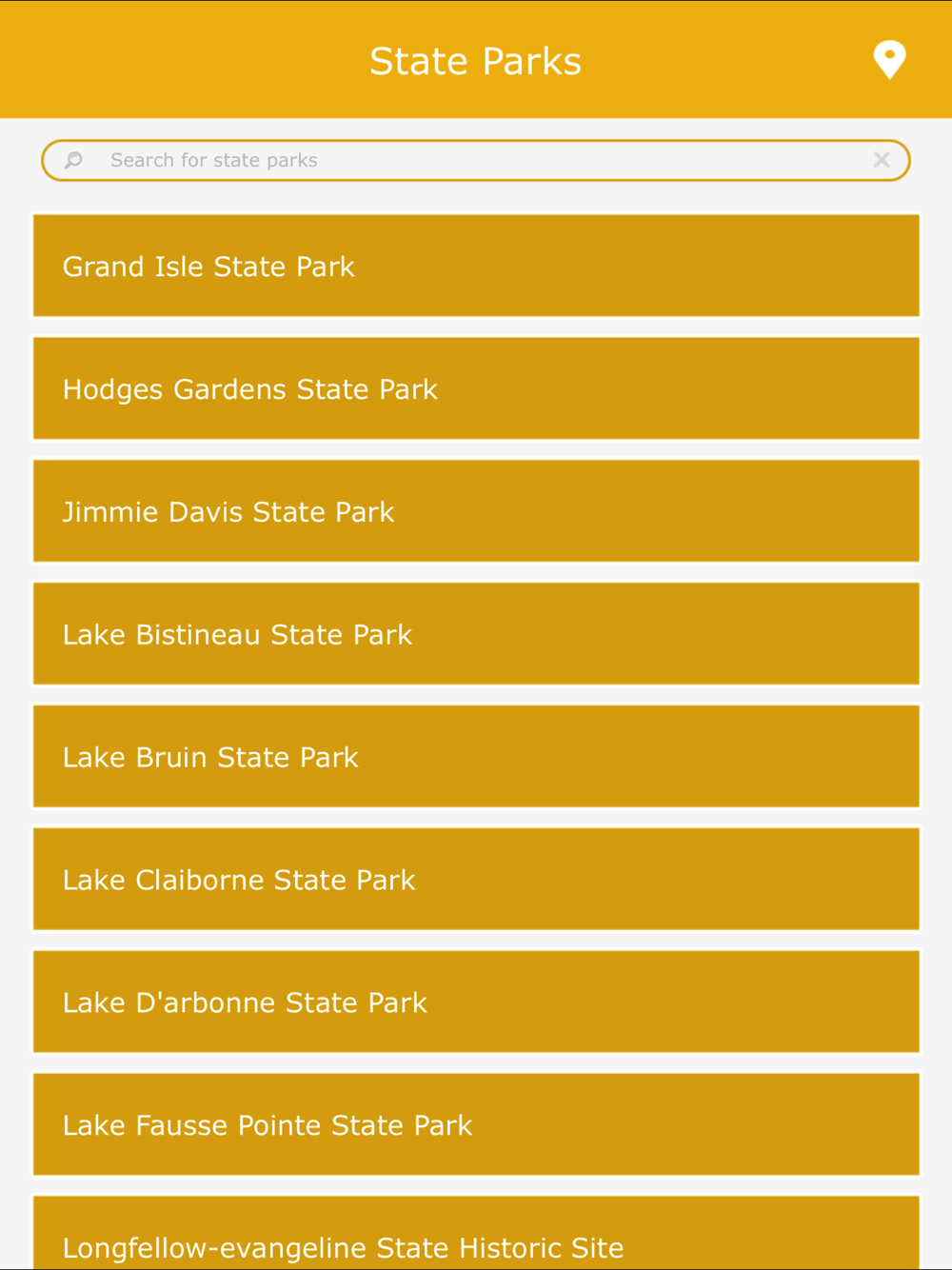This screenshot has height=1270, width=952.
Task: Click the State Parks header title
Action: (x=475, y=61)
